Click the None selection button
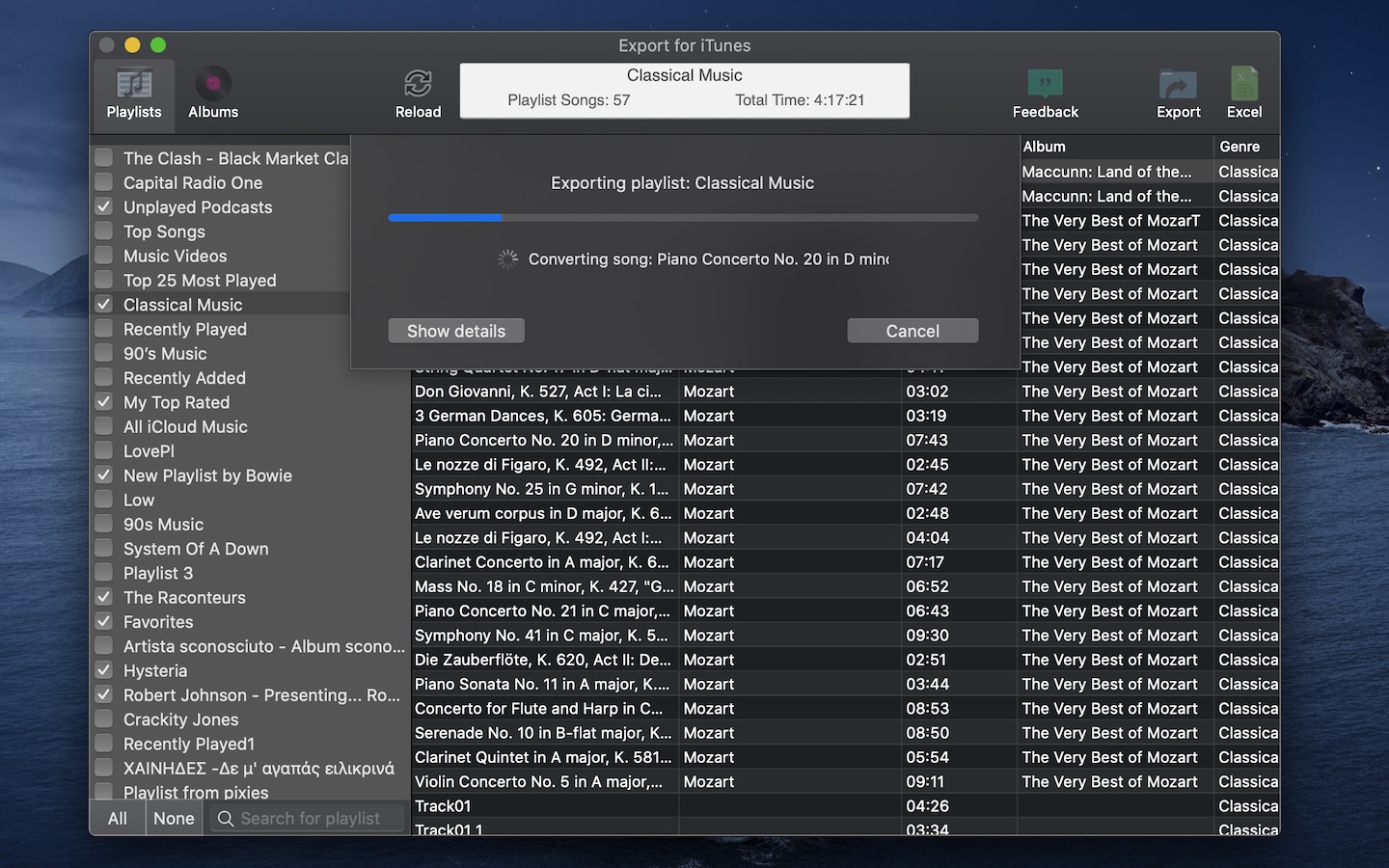 point(174,819)
